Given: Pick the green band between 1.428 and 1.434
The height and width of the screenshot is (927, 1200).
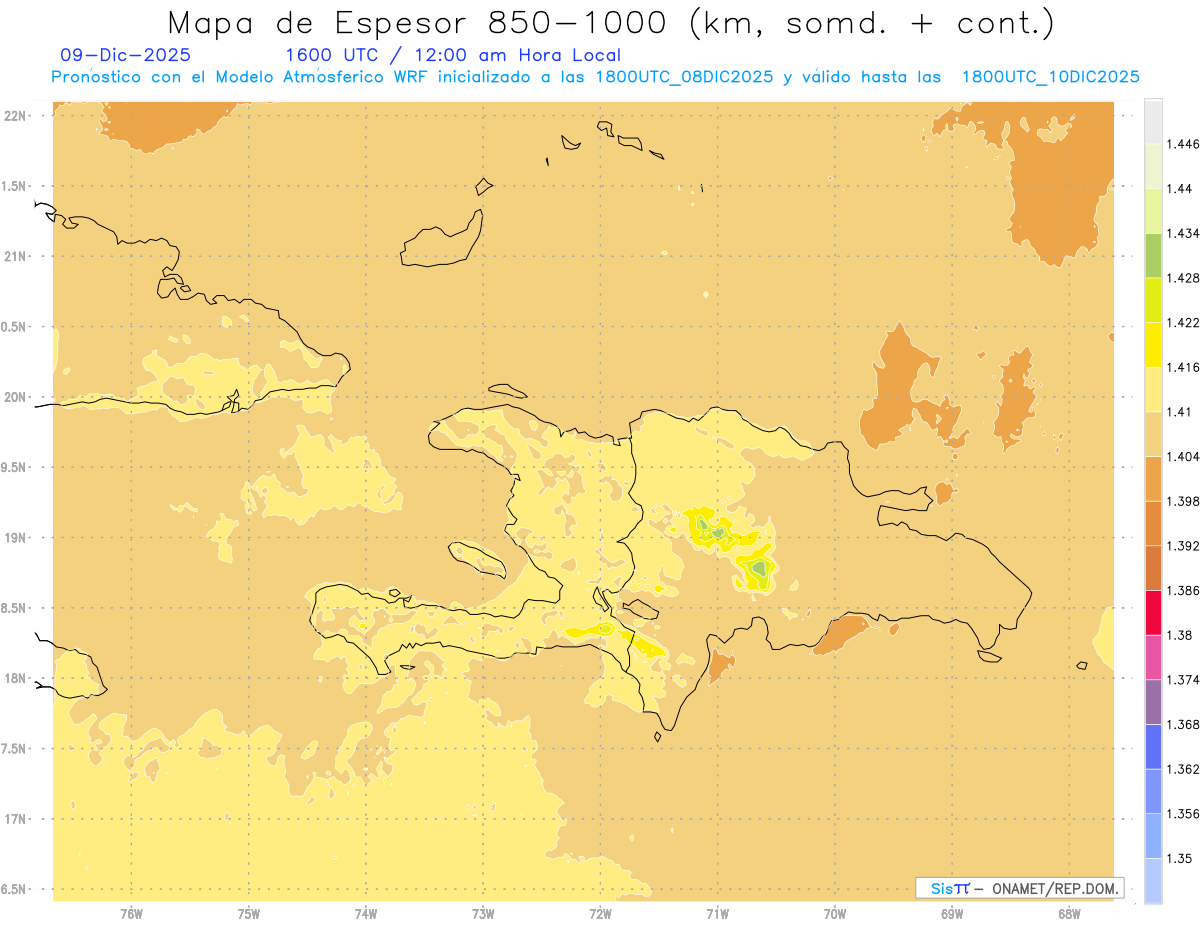Looking at the screenshot, I should (1153, 255).
